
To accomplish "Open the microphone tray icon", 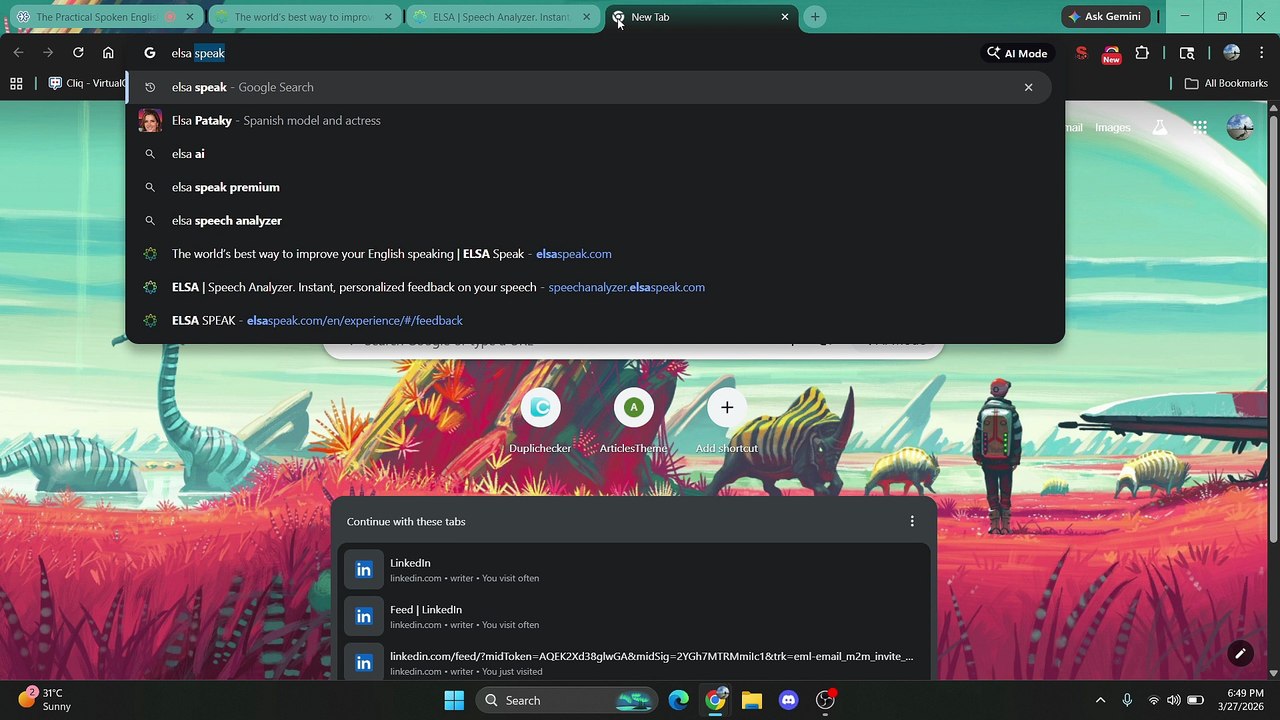I will pos(1127,700).
